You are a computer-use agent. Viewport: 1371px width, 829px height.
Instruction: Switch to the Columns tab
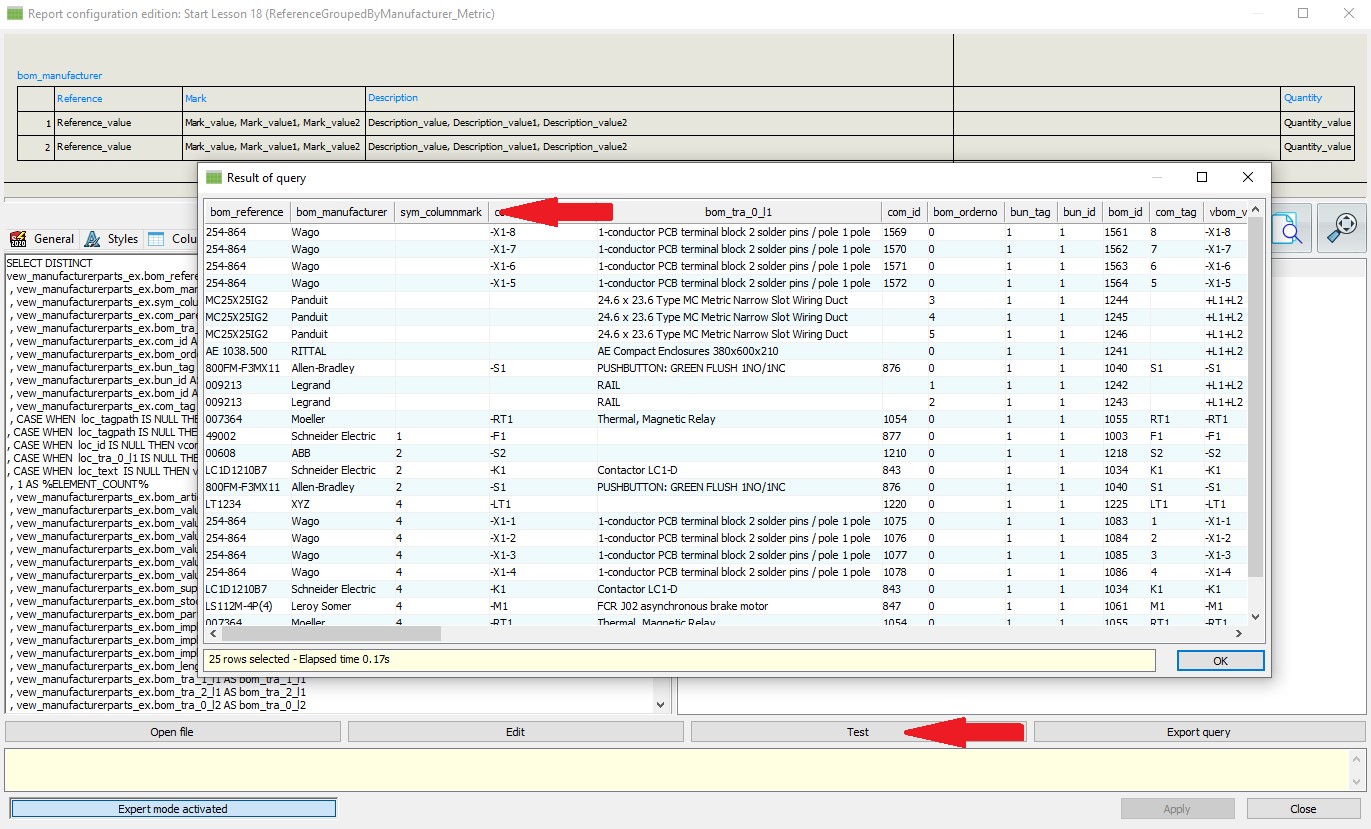click(183, 239)
